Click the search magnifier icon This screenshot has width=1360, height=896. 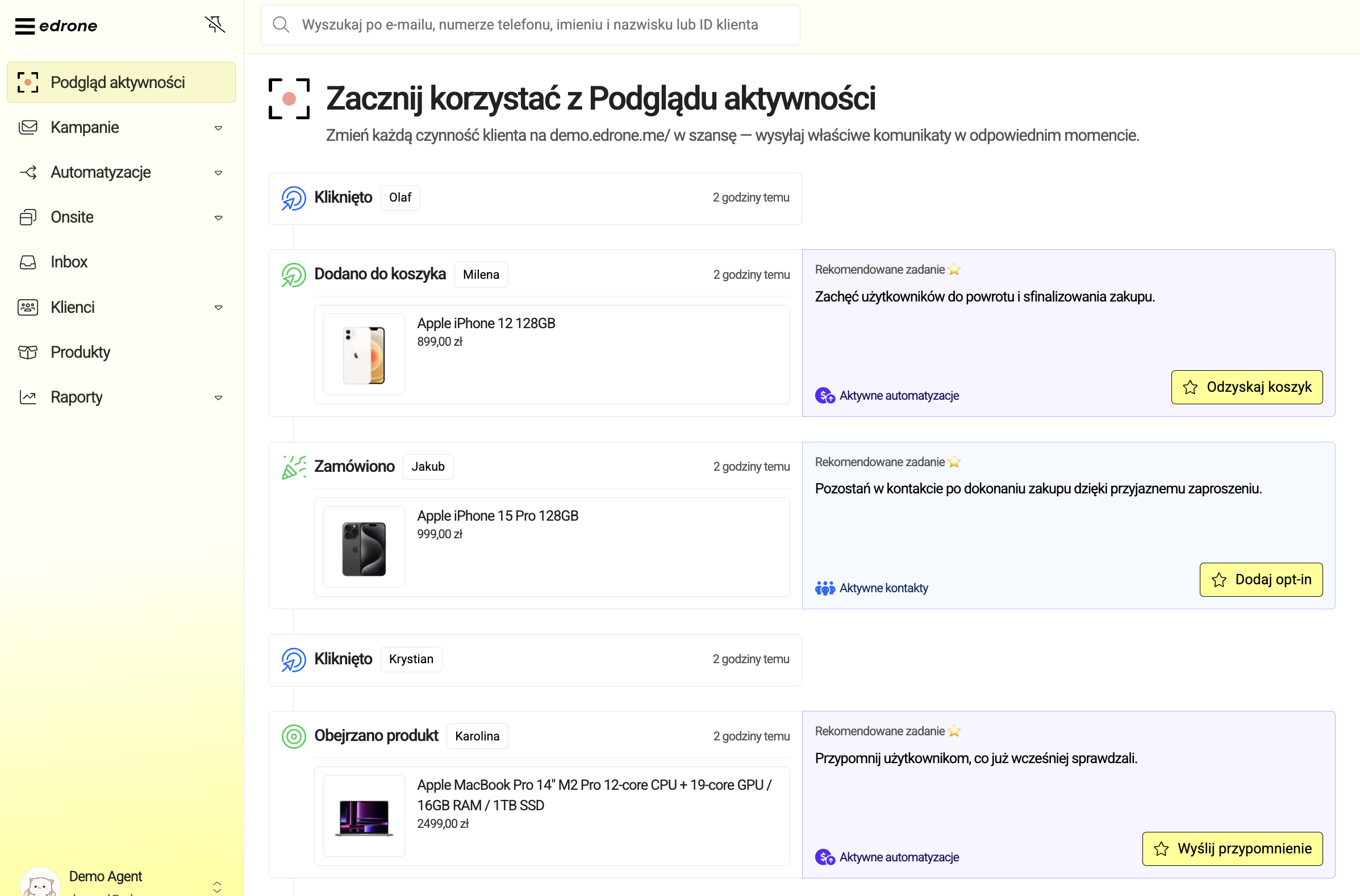[x=281, y=24]
